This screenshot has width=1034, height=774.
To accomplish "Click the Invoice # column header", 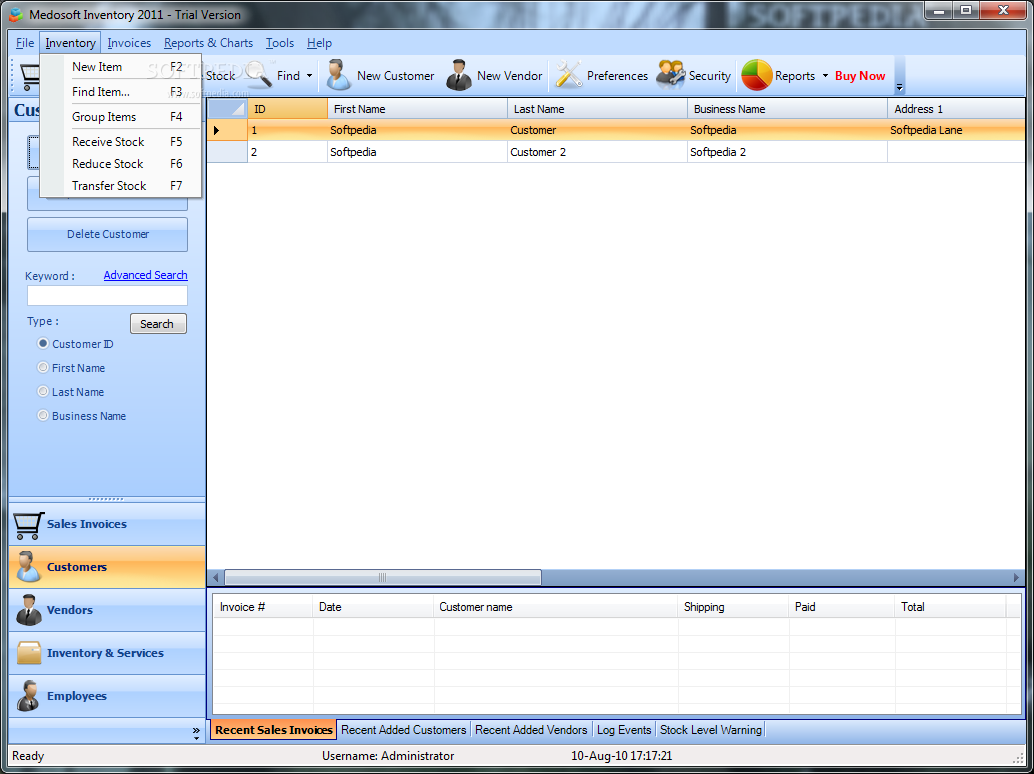I will tap(263, 607).
